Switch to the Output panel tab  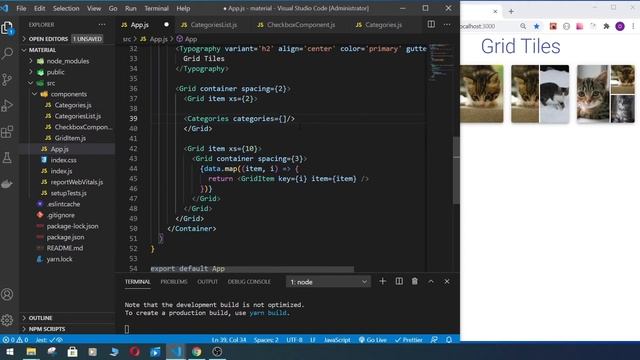pyautogui.click(x=207, y=282)
